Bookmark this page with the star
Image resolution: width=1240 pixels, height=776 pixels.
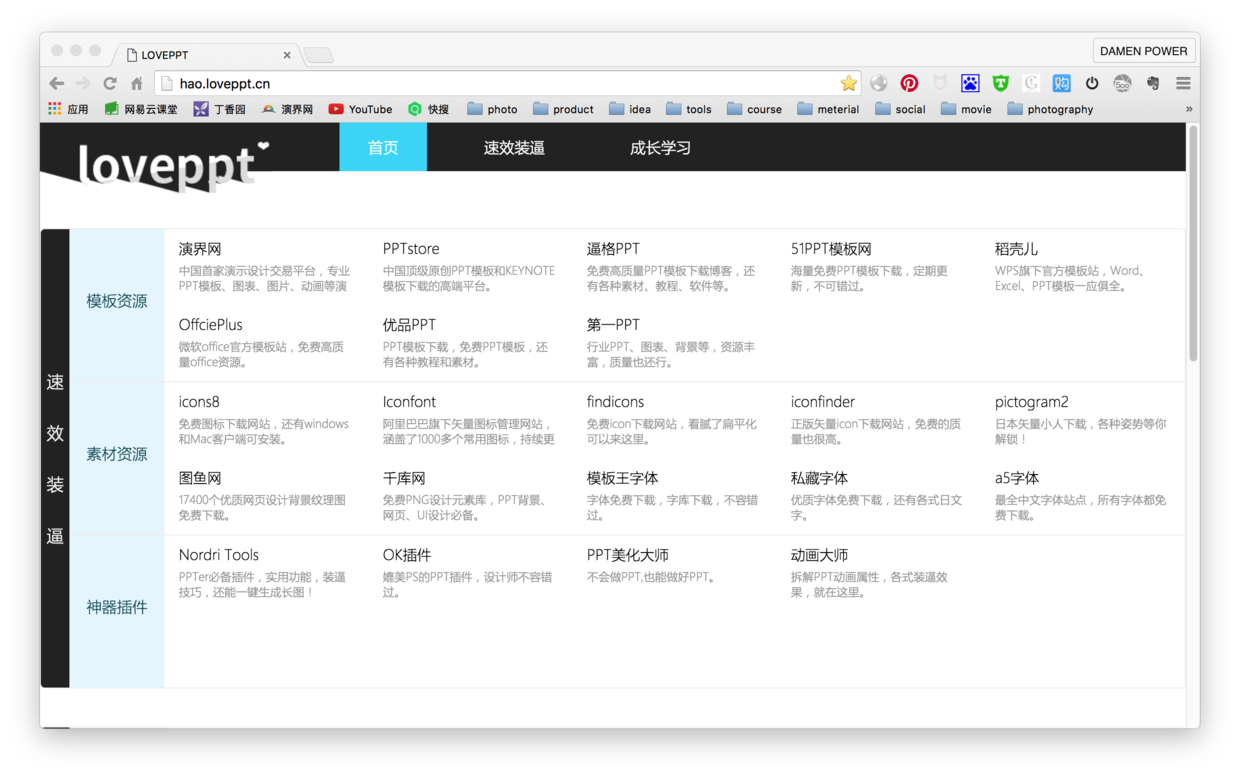pos(849,83)
